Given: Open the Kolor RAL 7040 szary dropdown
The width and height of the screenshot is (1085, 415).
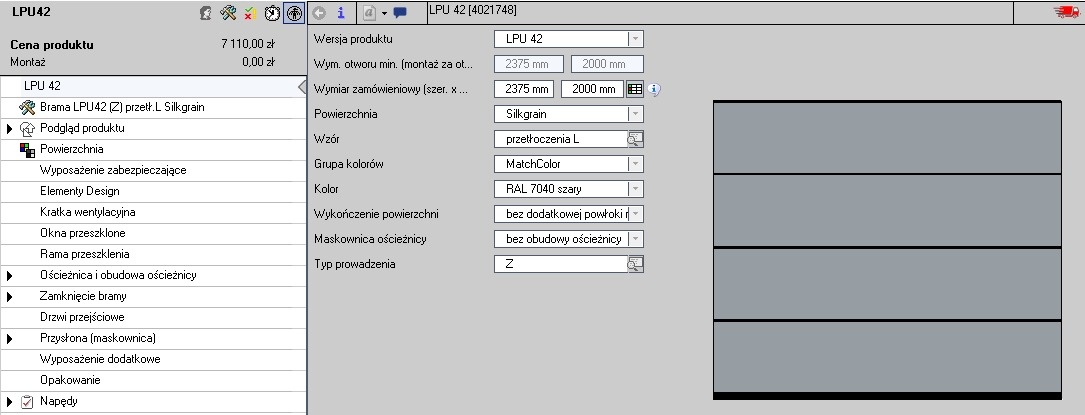Looking at the screenshot, I should 635,189.
